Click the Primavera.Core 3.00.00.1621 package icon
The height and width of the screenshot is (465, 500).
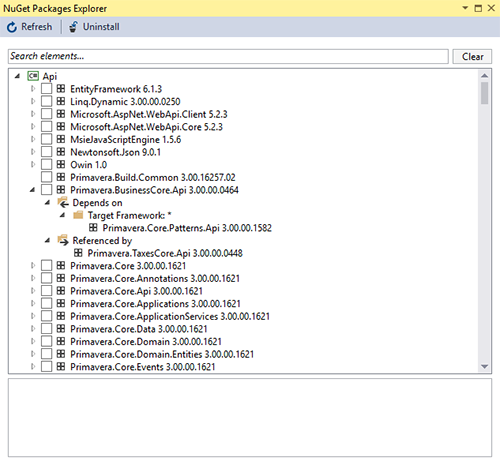point(61,266)
